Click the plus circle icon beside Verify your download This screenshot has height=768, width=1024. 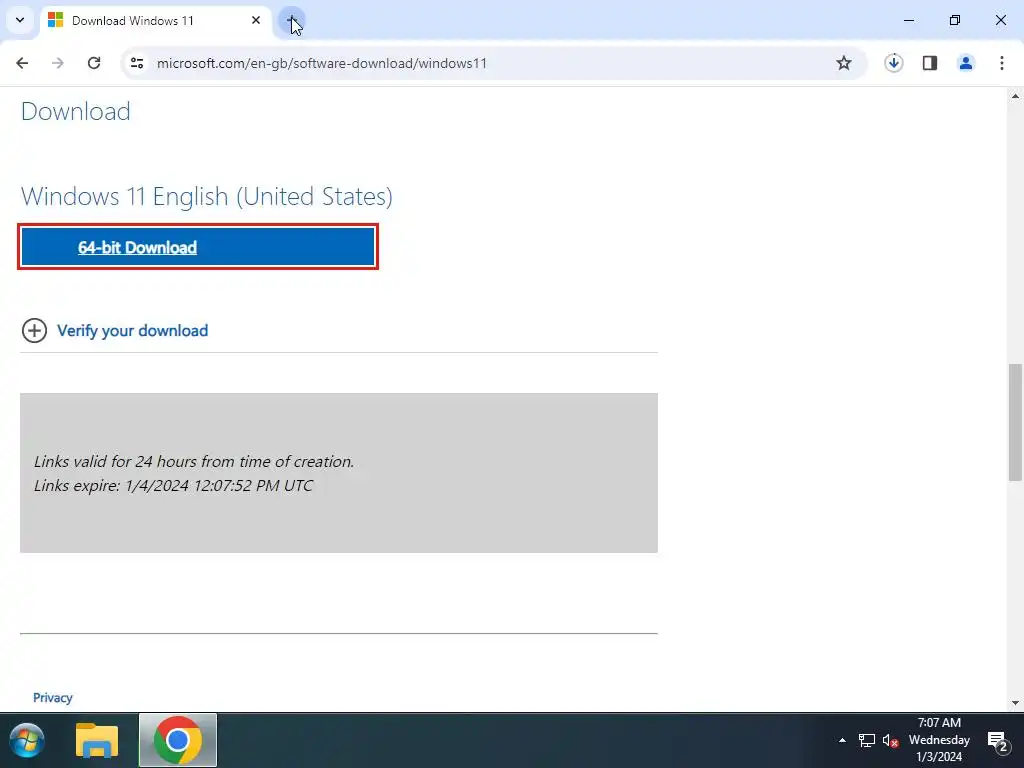coord(34,330)
